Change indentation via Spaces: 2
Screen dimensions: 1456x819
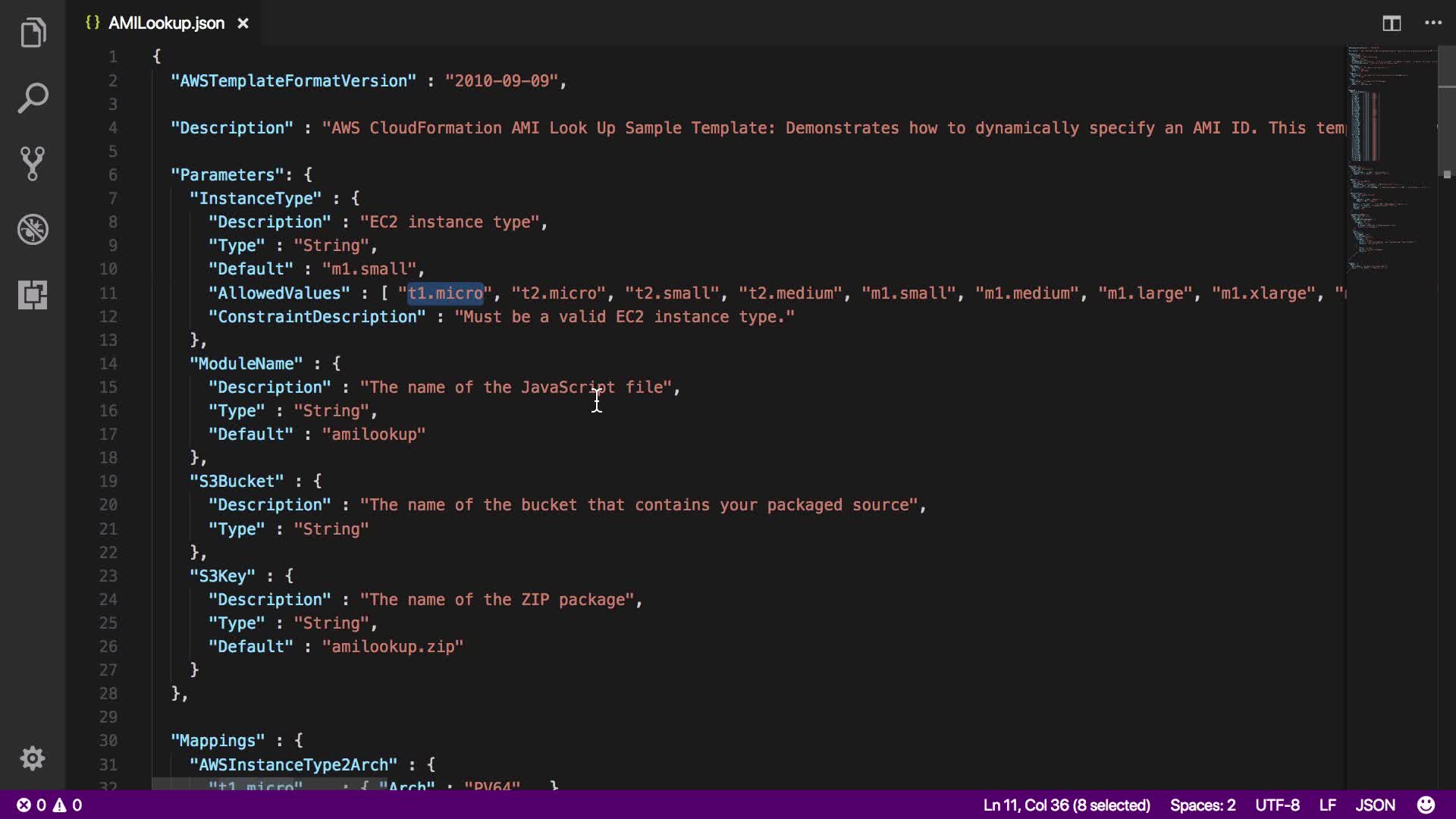tap(1202, 805)
